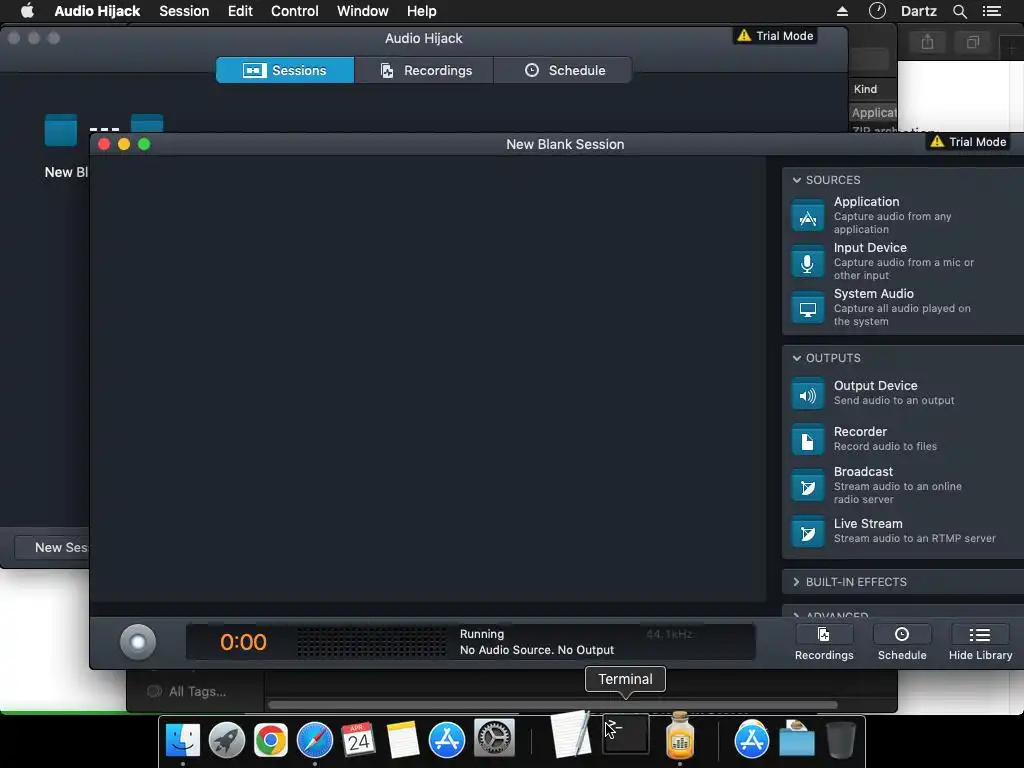Click the eject icon in menu bar
The width and height of the screenshot is (1024, 768).
[x=842, y=11]
